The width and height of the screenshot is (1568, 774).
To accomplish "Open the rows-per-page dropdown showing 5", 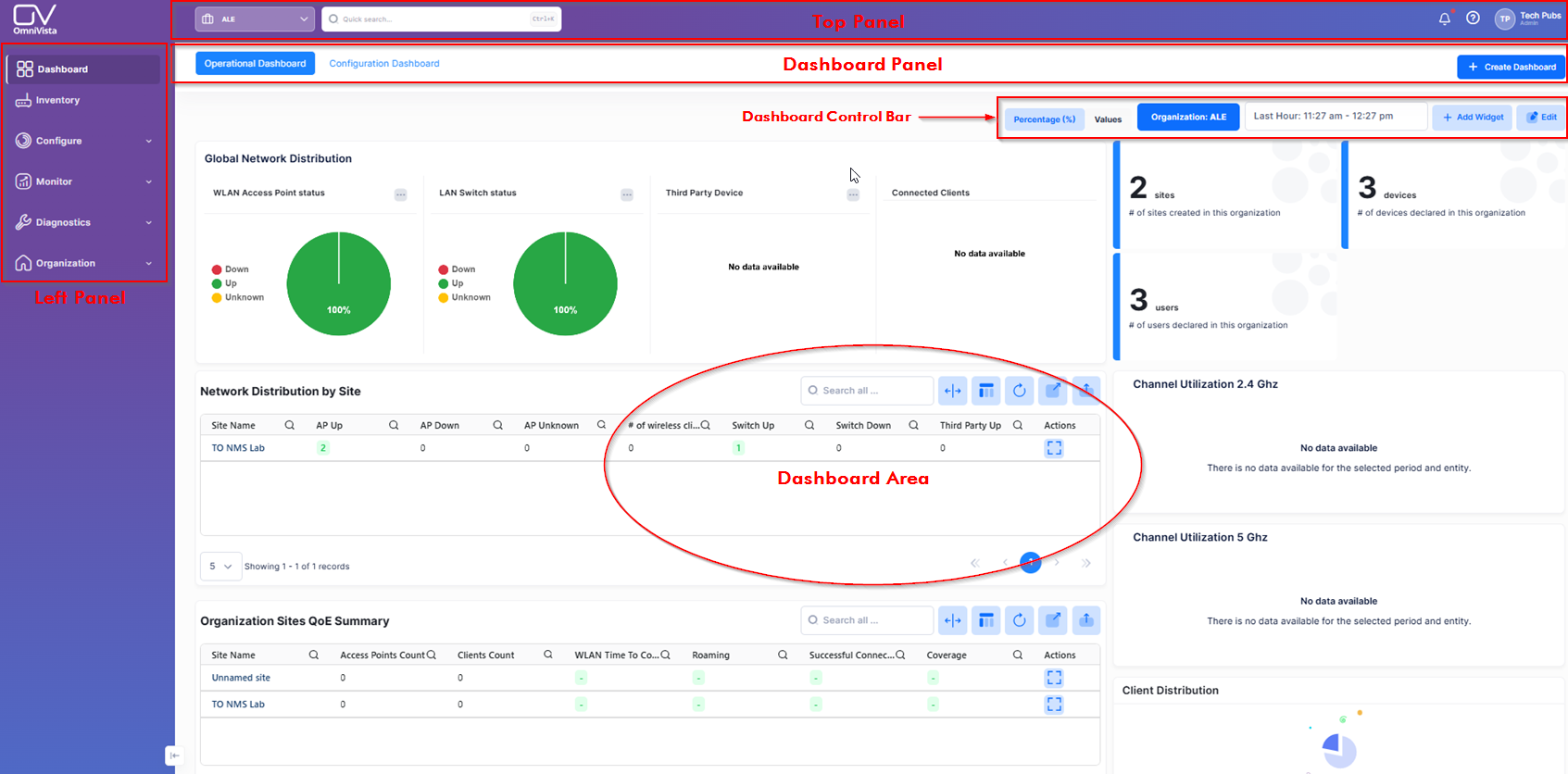I will [x=220, y=567].
